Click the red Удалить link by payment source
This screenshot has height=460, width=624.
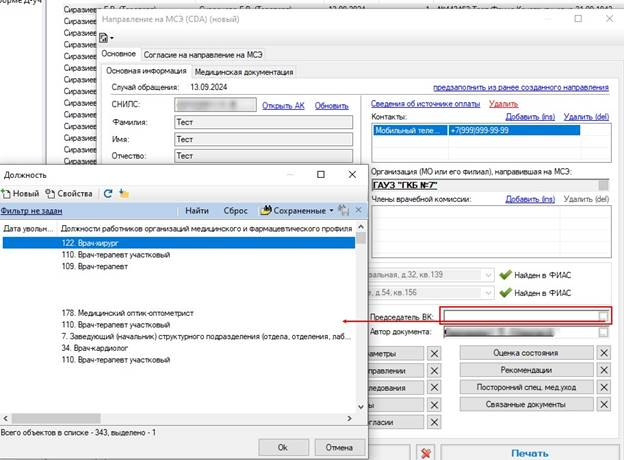[503, 103]
